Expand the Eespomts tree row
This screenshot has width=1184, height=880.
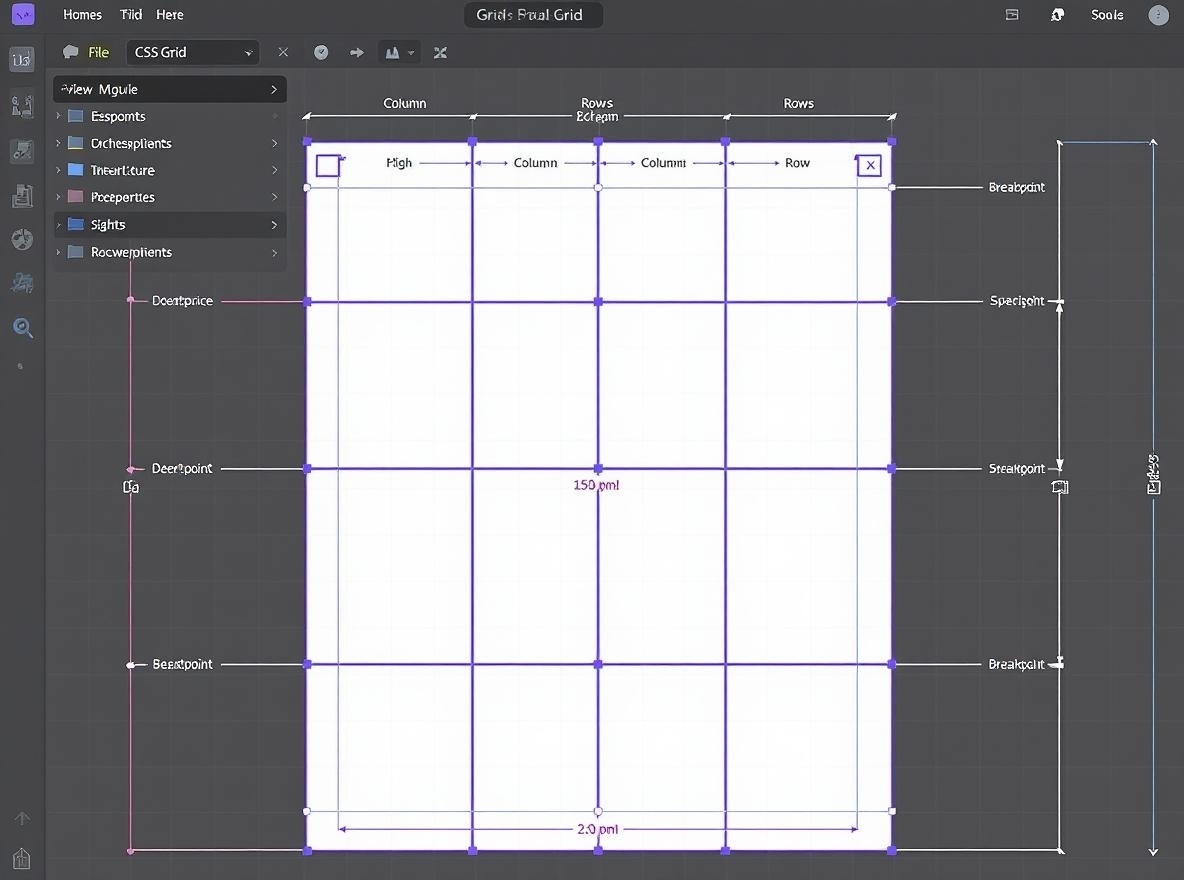(x=58, y=116)
